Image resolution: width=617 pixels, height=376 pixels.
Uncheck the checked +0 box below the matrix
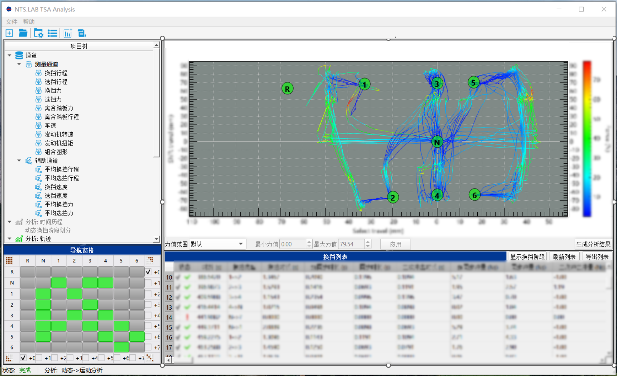point(23,358)
